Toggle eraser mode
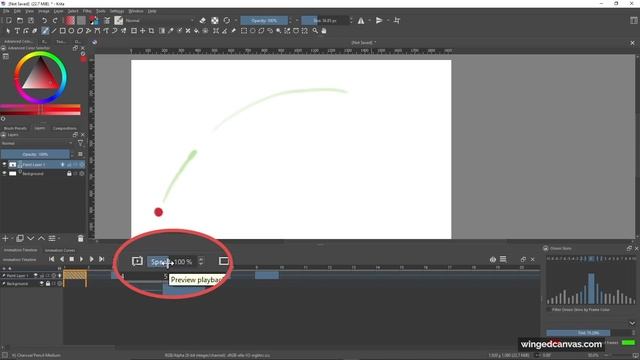Image resolution: width=640 pixels, height=360 pixels. (x=203, y=20)
